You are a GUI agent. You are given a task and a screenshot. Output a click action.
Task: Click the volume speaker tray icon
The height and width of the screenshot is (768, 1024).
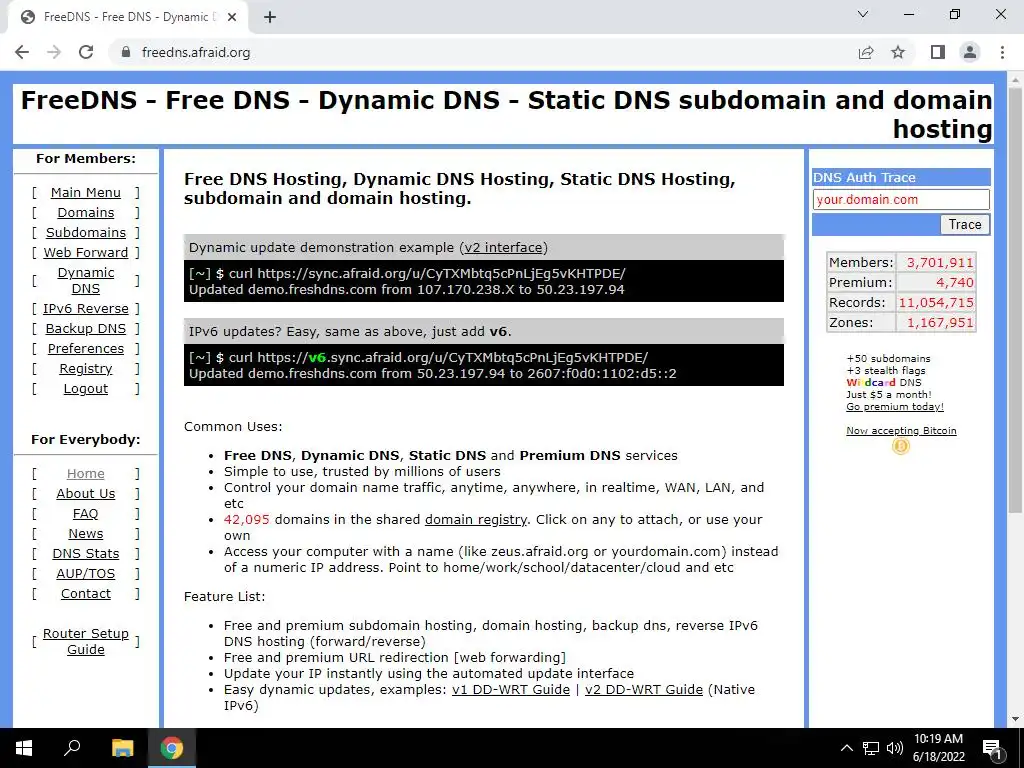tap(895, 748)
